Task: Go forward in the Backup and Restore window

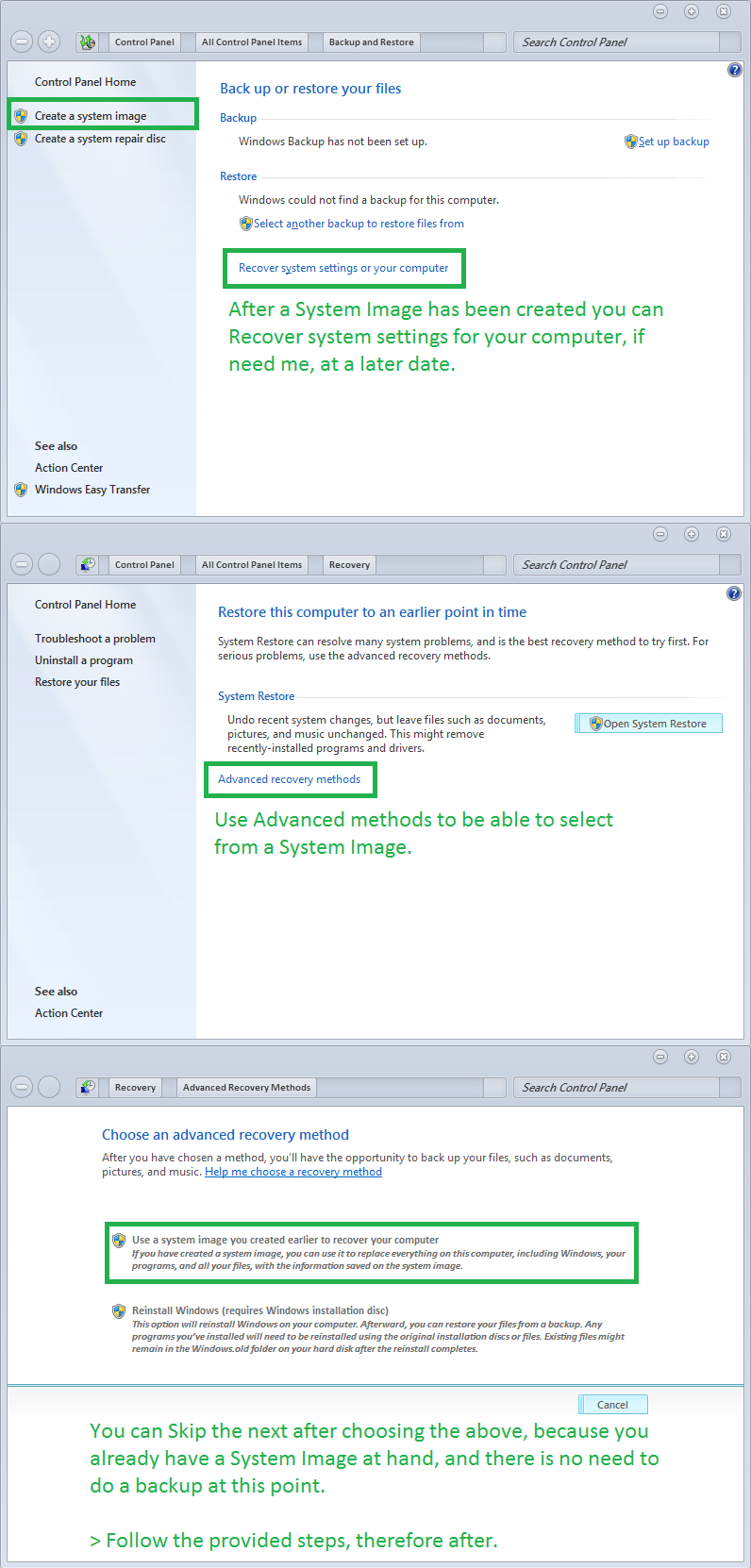Action: [x=49, y=42]
